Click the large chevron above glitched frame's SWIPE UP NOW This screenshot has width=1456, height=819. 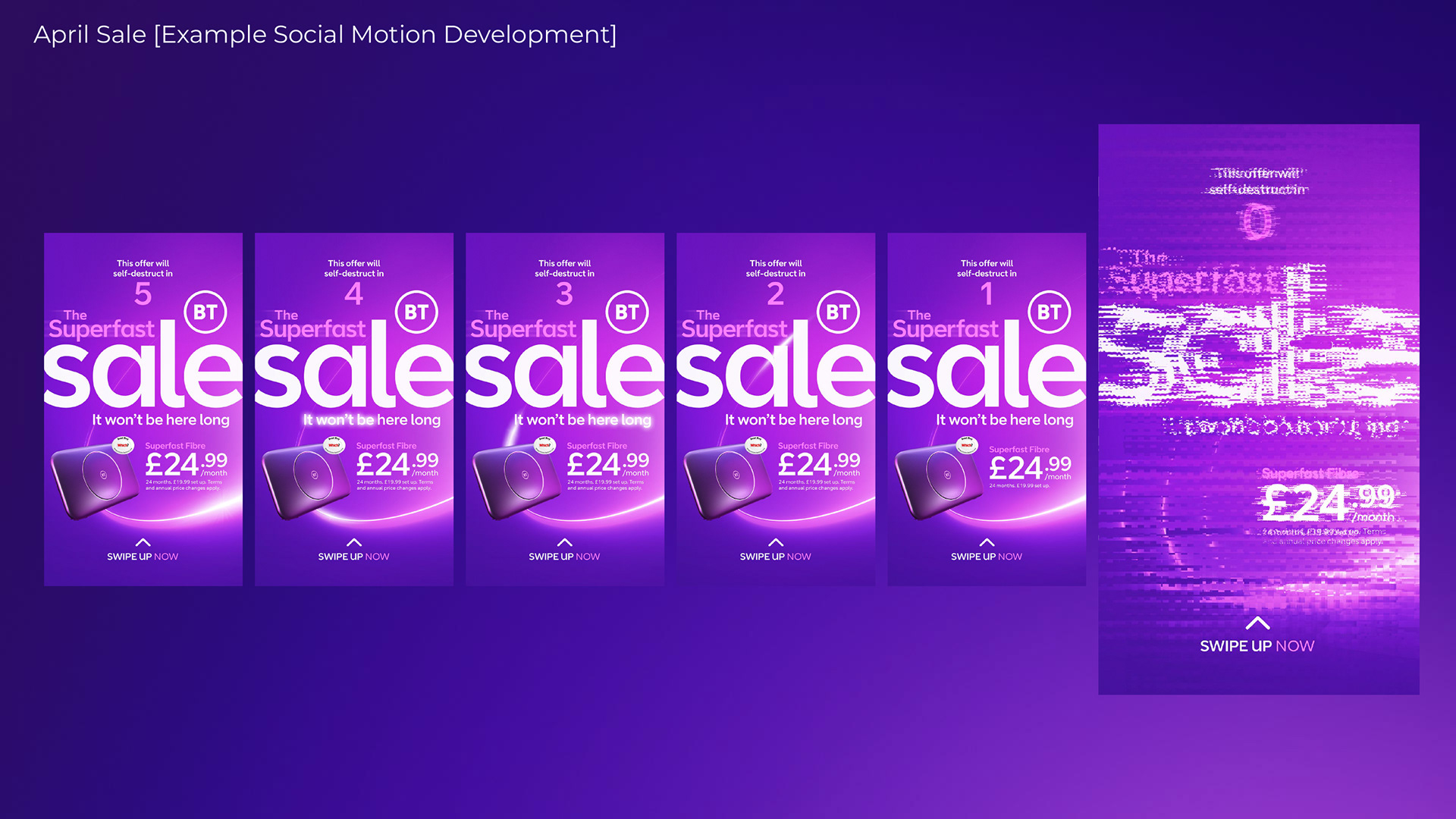tap(1257, 623)
